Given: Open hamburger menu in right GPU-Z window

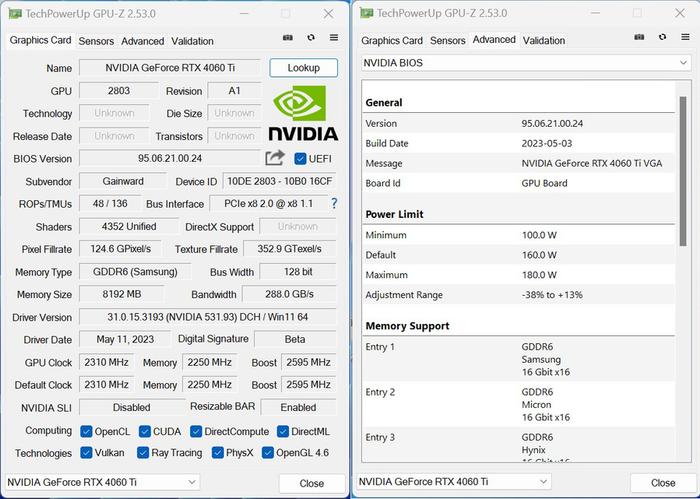Looking at the screenshot, I should (686, 37).
